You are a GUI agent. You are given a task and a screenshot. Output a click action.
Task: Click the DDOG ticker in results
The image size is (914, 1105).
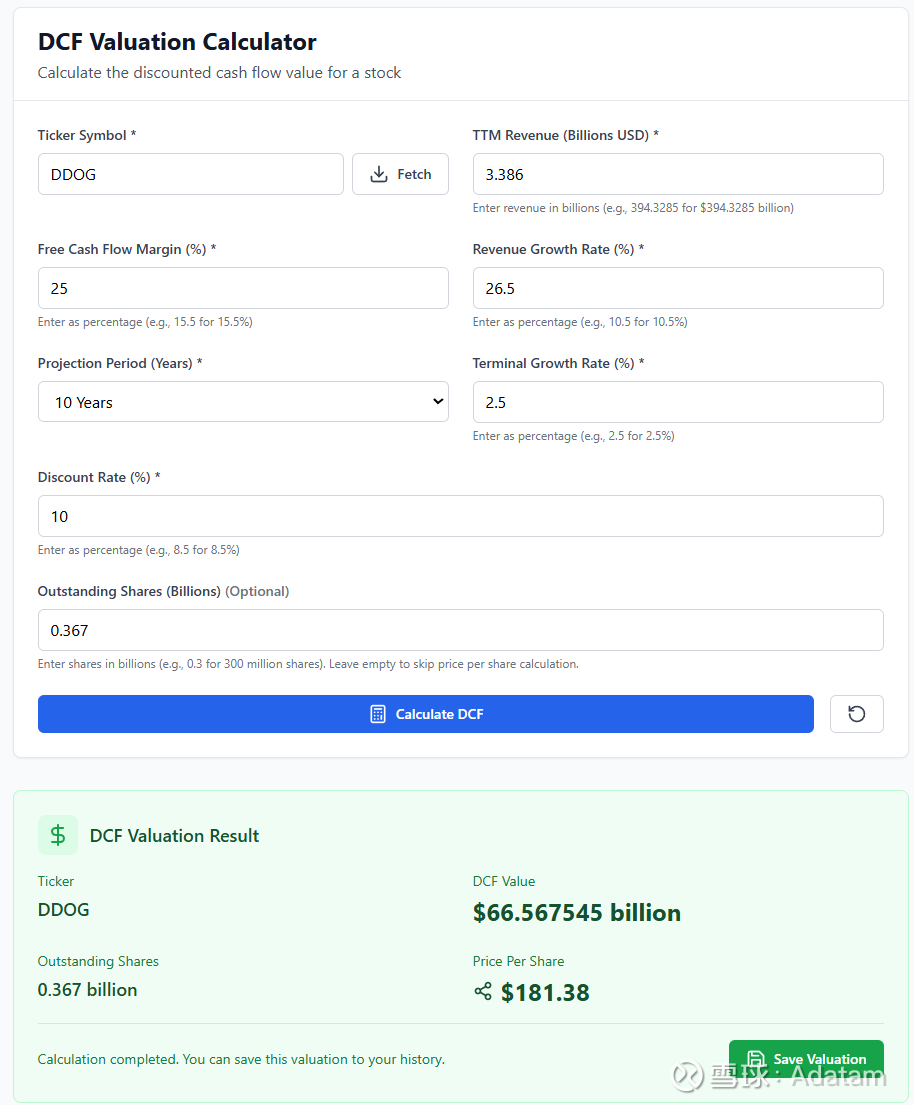(64, 910)
